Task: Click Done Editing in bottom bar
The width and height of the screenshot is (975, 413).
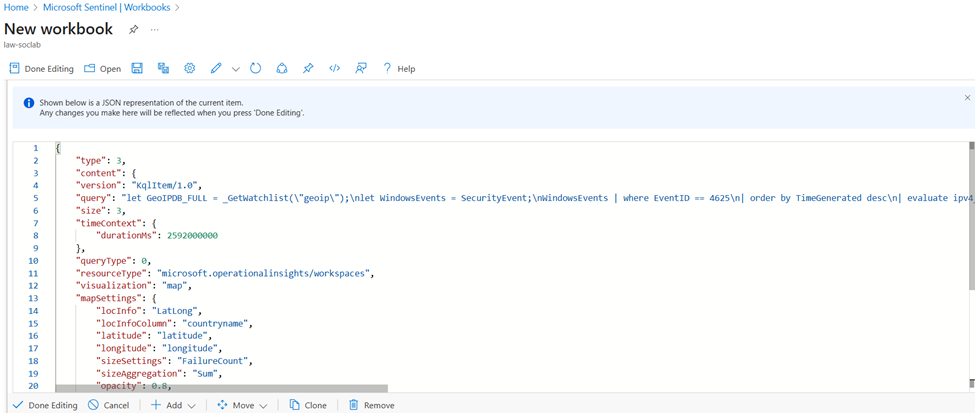Action: point(45,405)
